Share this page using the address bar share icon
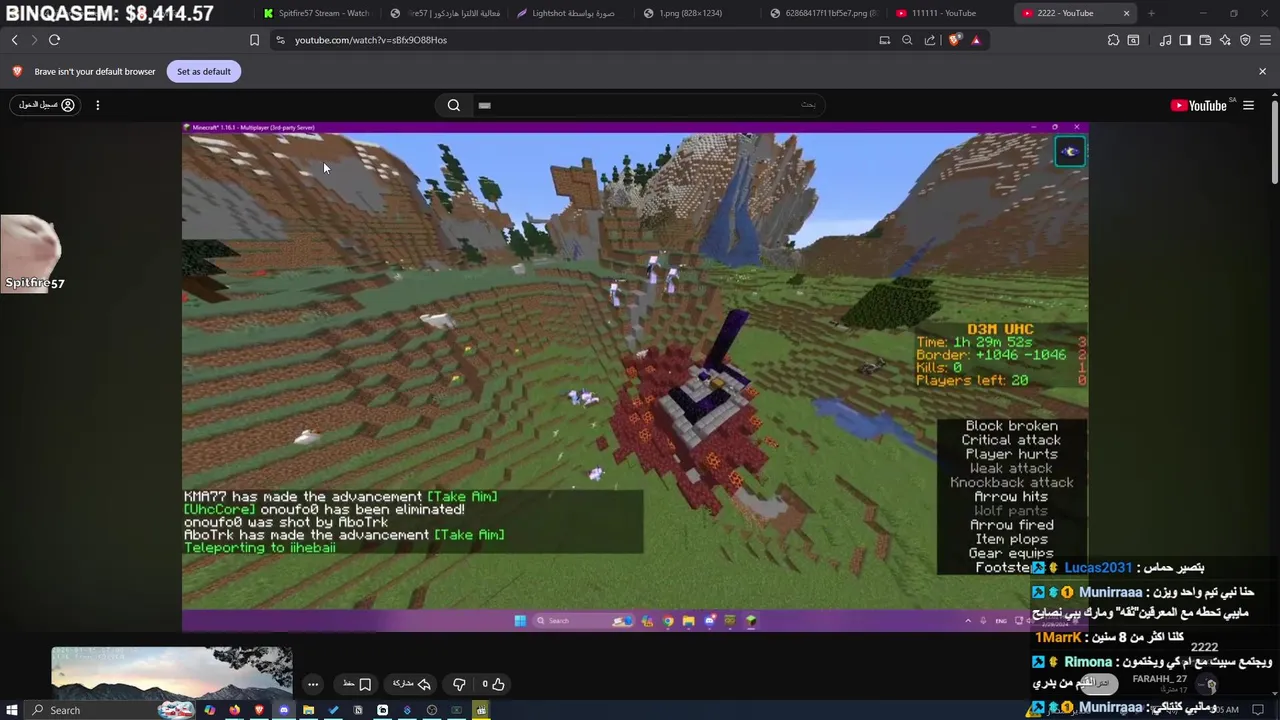Screen dimensions: 1280x720 [930, 40]
